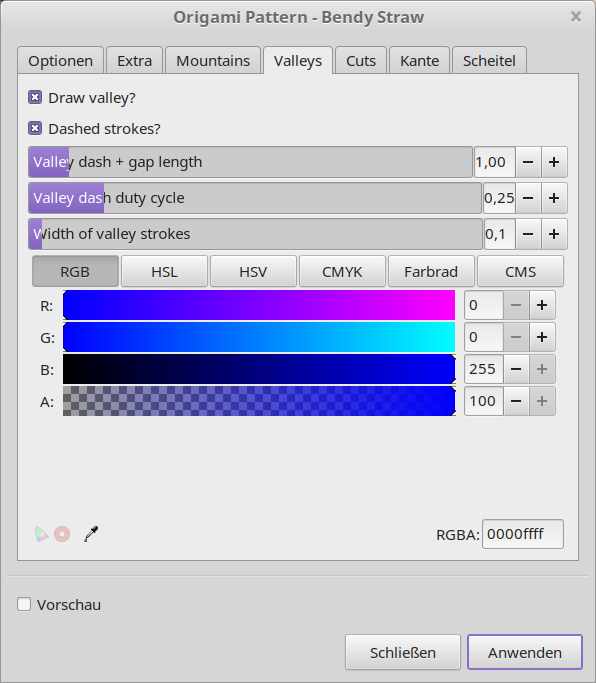Decrease the A alpha value with minus

pyautogui.click(x=516, y=401)
